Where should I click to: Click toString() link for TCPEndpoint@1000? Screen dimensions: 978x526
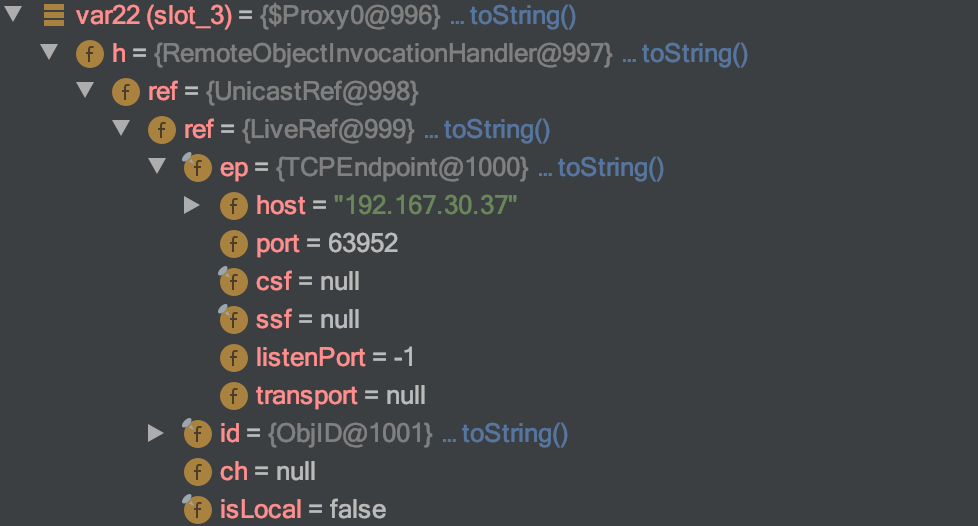(611, 168)
